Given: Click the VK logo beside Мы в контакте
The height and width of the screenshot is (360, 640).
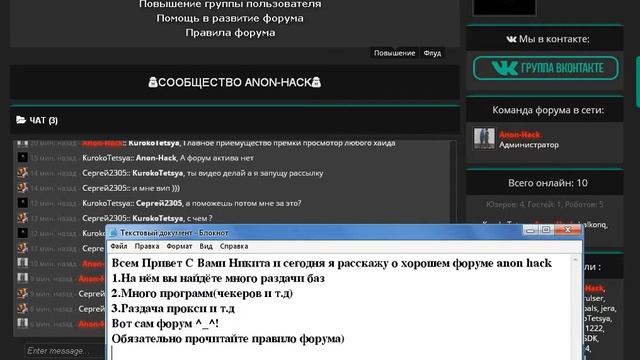Looking at the screenshot, I should (x=511, y=39).
